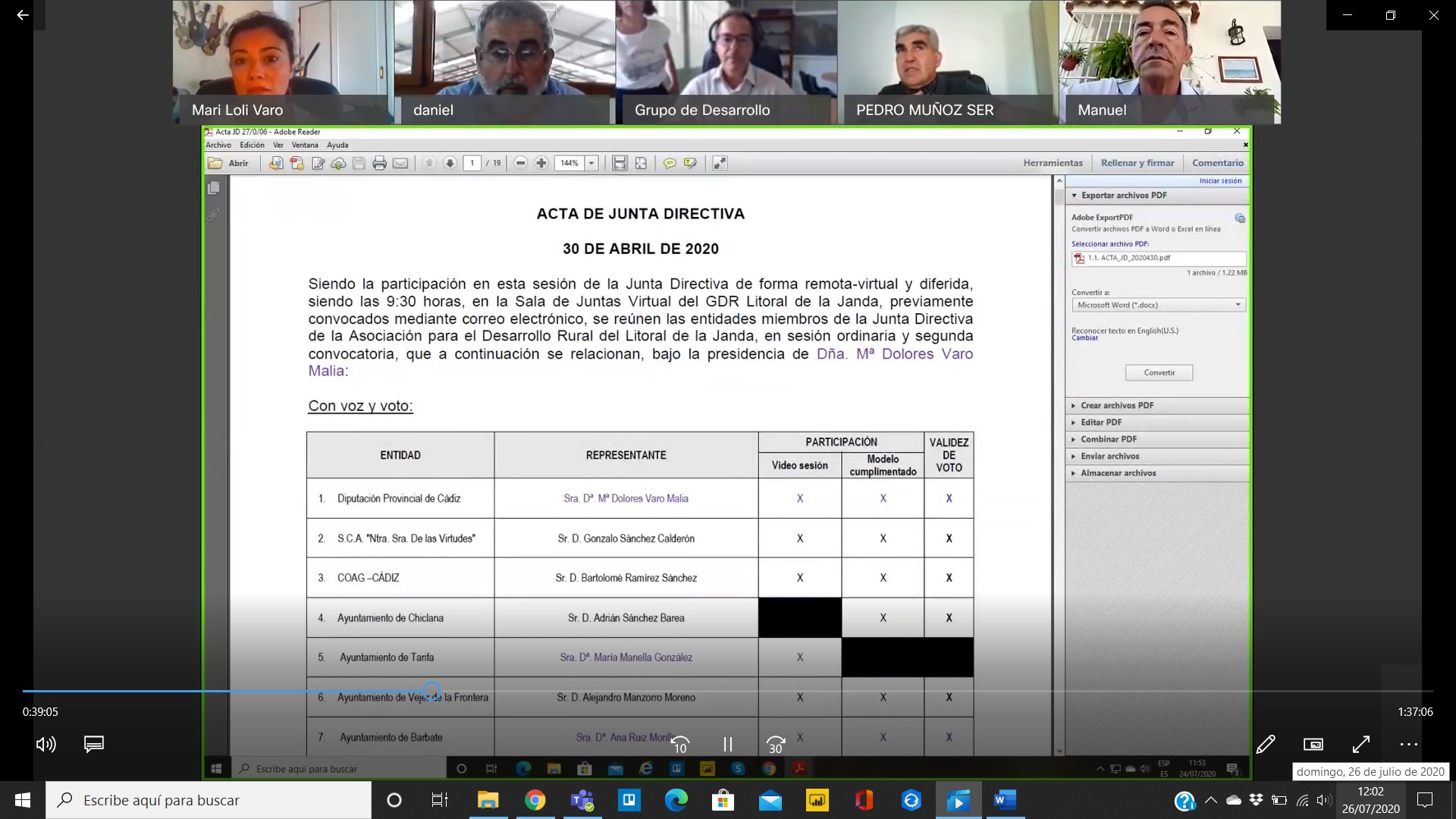Screen dimensions: 1456x819
Task: Switch the player to mini view
Action: point(1313,745)
